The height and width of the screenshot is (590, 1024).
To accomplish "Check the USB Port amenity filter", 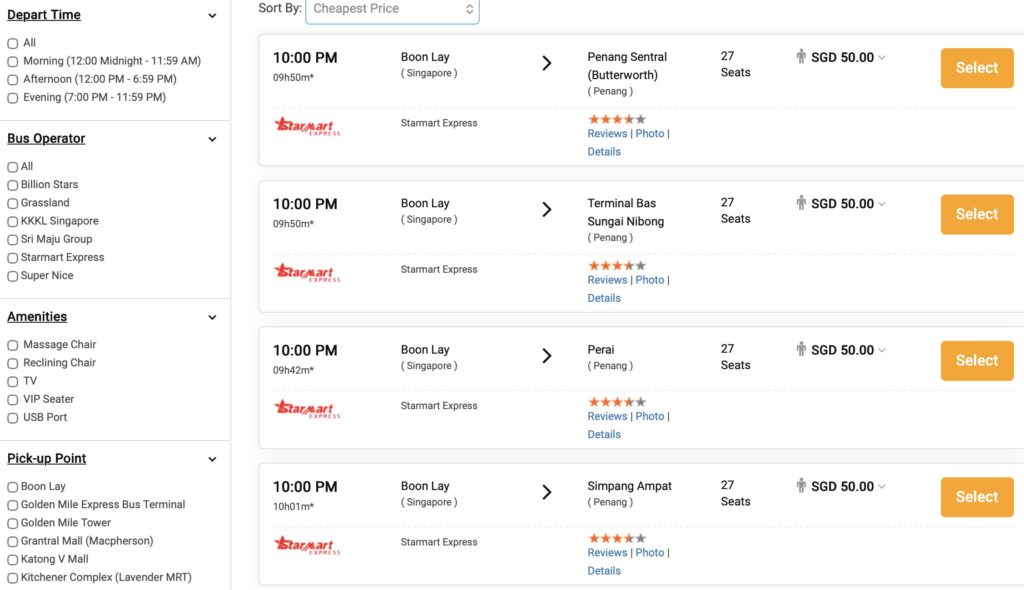I will (13, 418).
